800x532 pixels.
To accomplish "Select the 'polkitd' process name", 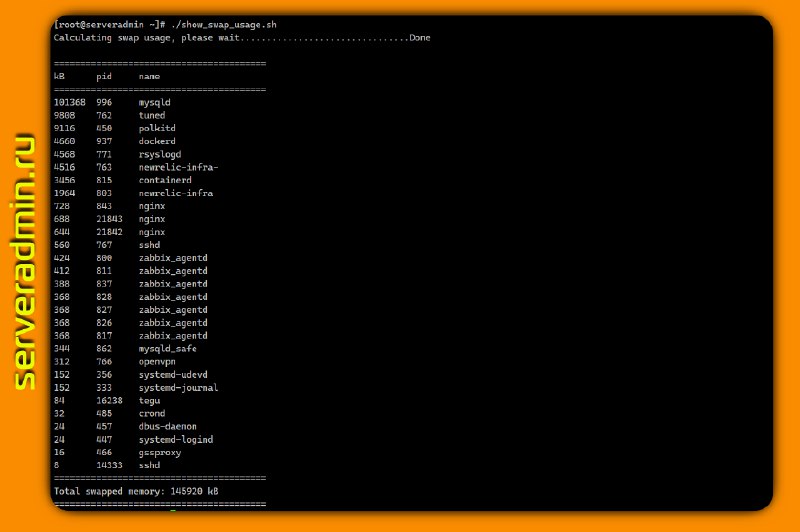I will point(157,129).
